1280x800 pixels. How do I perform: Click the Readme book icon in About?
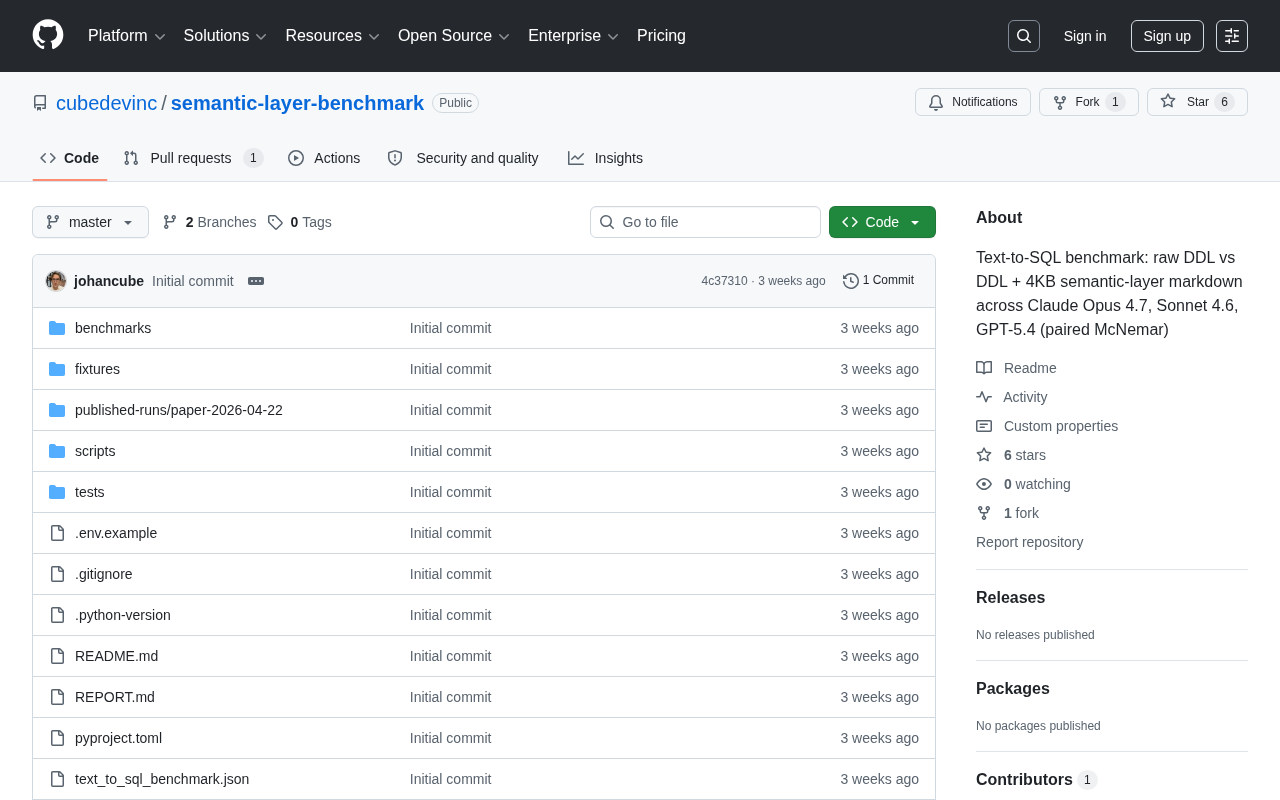coord(984,368)
